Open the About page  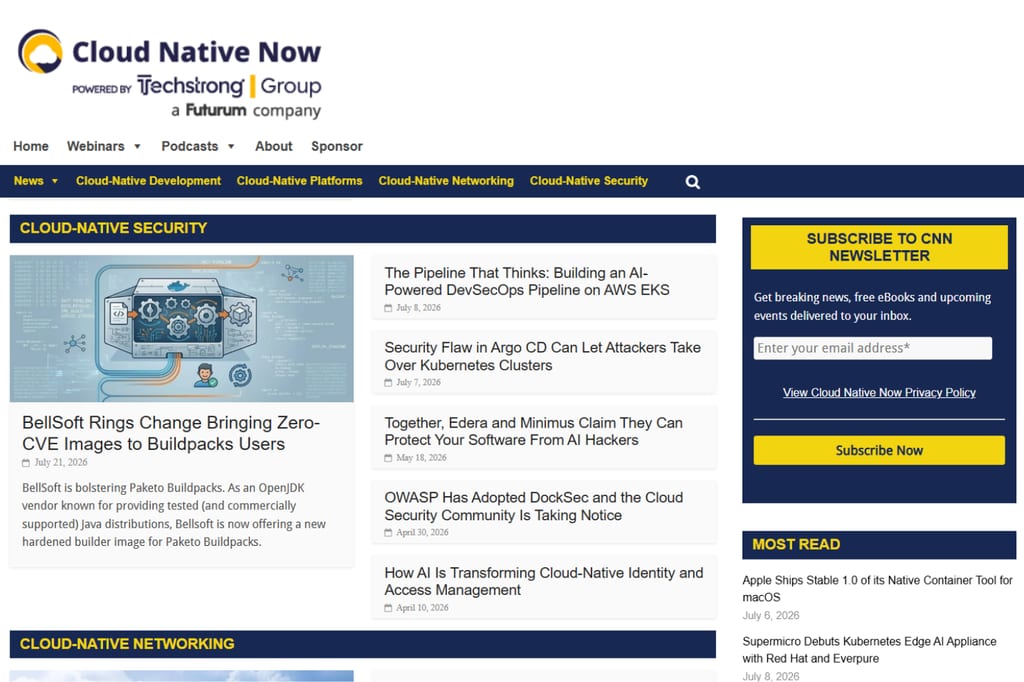[274, 146]
